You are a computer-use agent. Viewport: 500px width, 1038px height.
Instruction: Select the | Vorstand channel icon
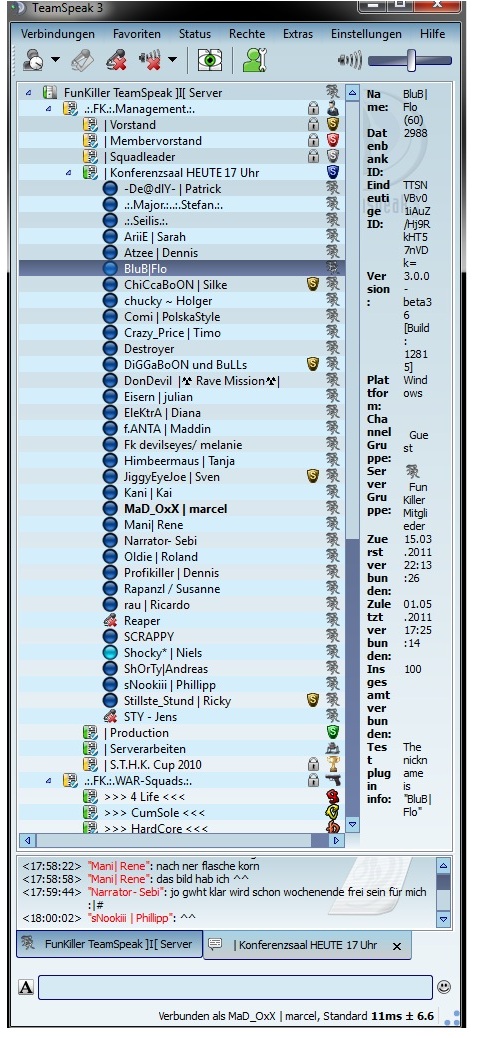coord(90,124)
